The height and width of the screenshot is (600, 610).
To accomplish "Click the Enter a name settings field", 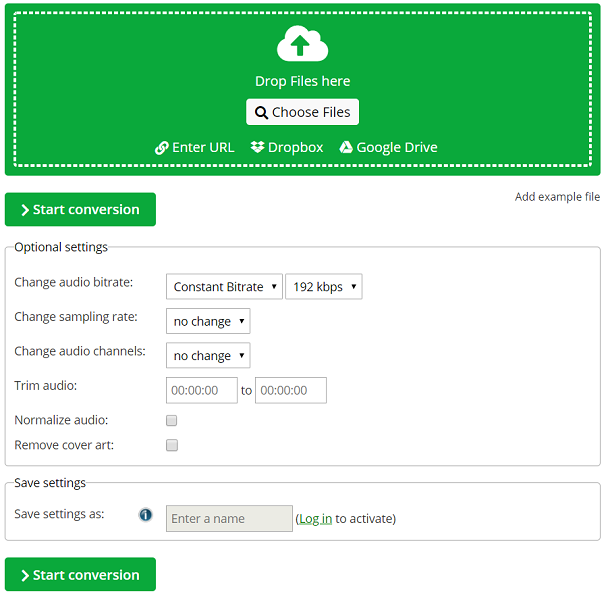I will pos(229,519).
